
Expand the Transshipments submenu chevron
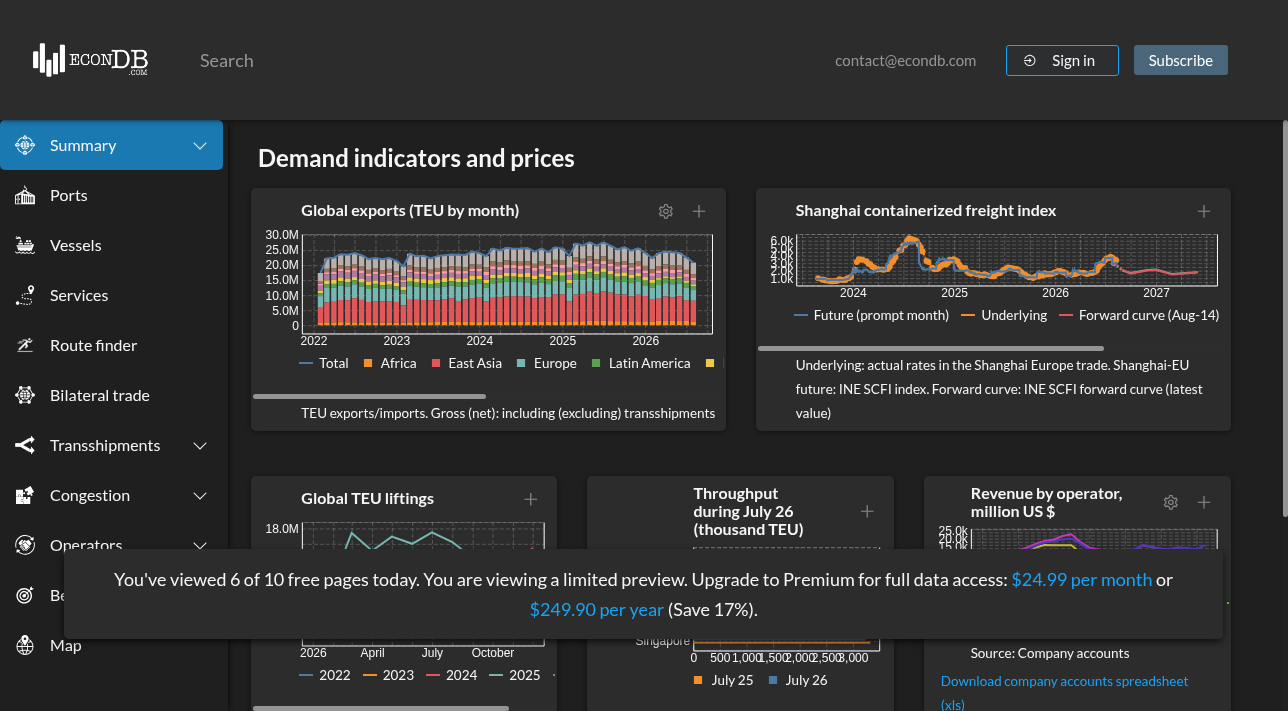[200, 446]
